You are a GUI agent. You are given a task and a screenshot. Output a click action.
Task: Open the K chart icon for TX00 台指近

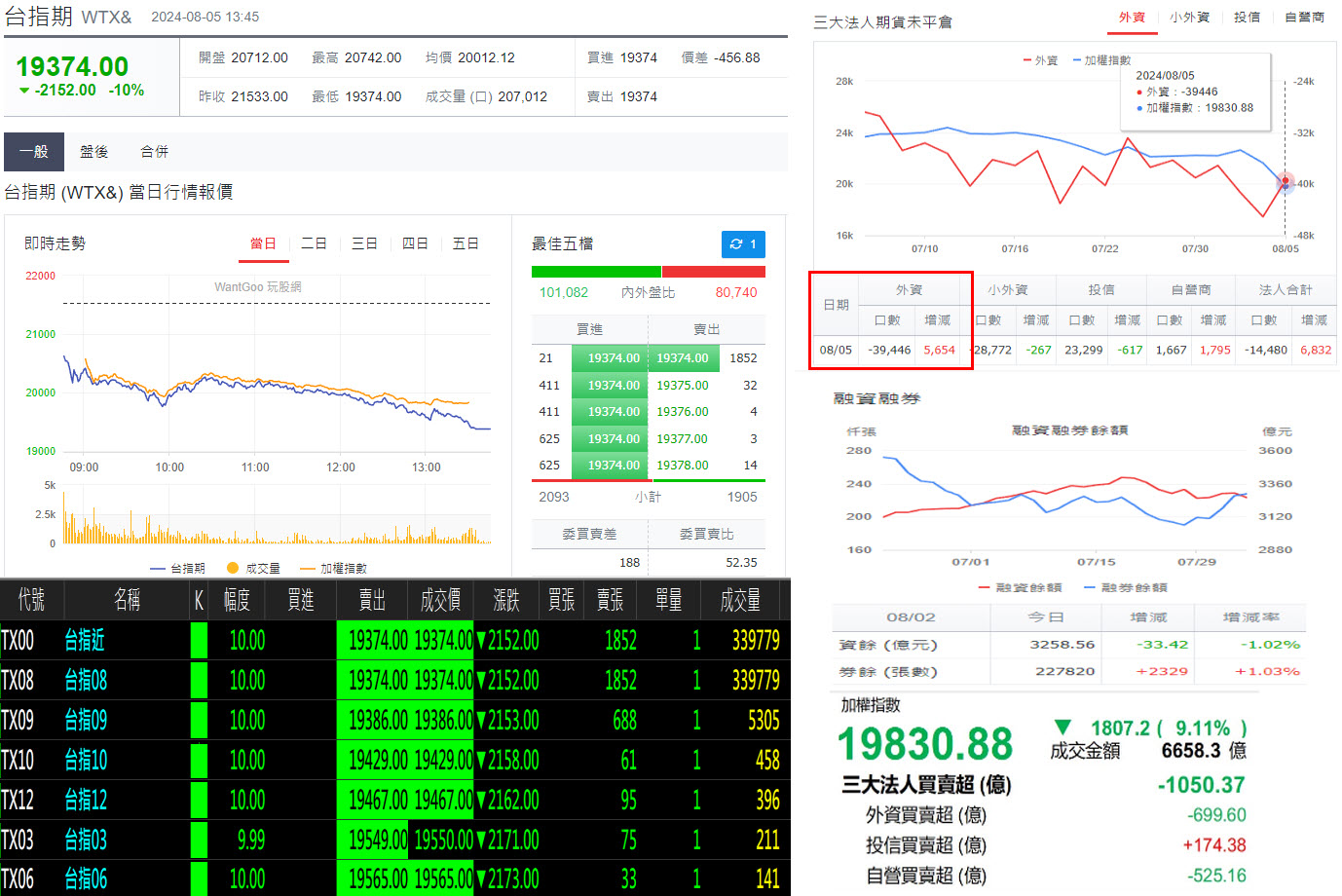click(198, 642)
